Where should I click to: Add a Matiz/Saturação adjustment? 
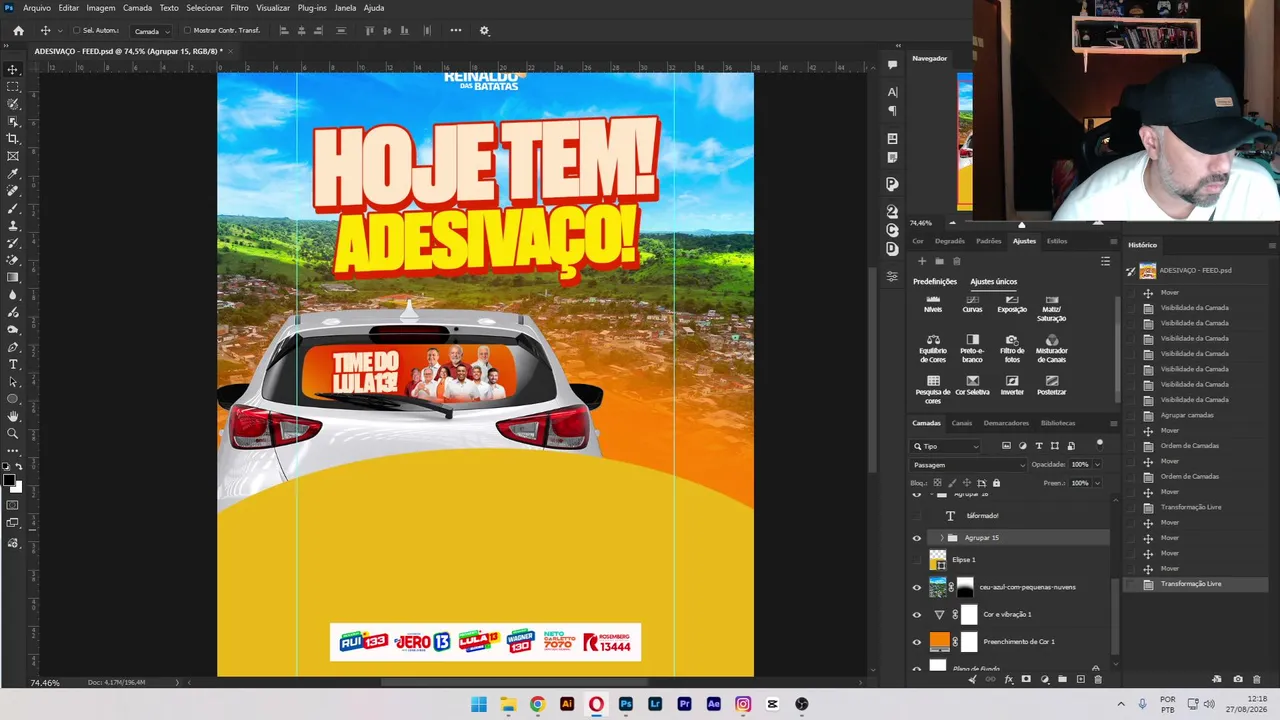[x=1051, y=309]
